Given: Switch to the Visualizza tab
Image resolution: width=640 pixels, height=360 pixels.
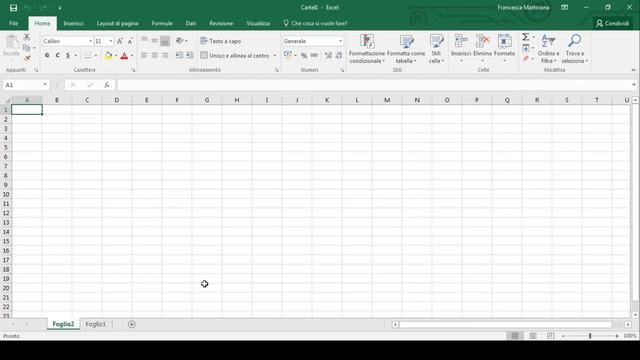Looking at the screenshot, I should [x=258, y=24].
